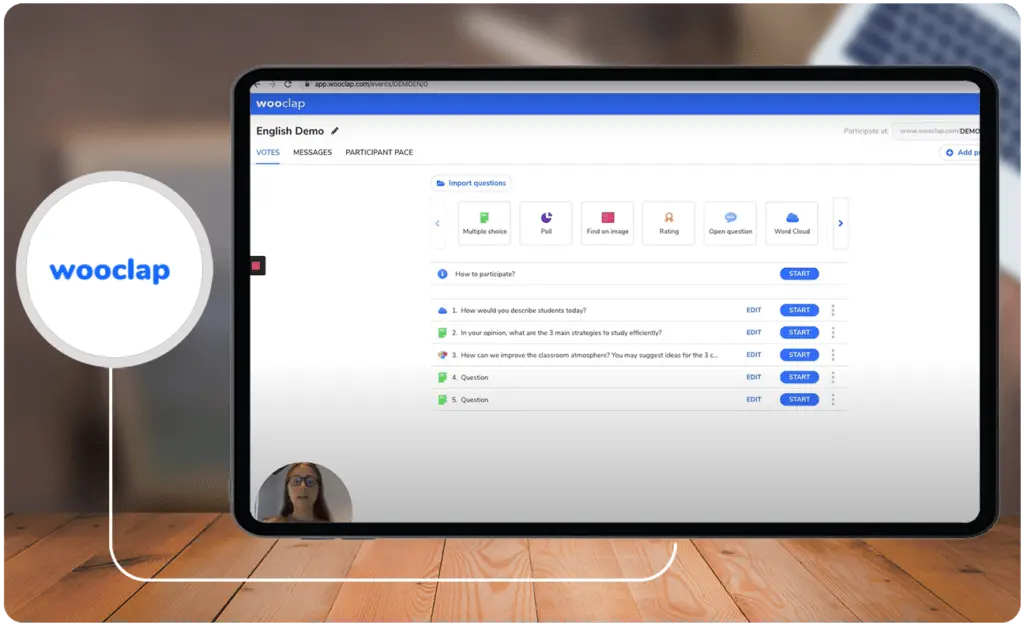Start question 2 about study strategies

(799, 332)
